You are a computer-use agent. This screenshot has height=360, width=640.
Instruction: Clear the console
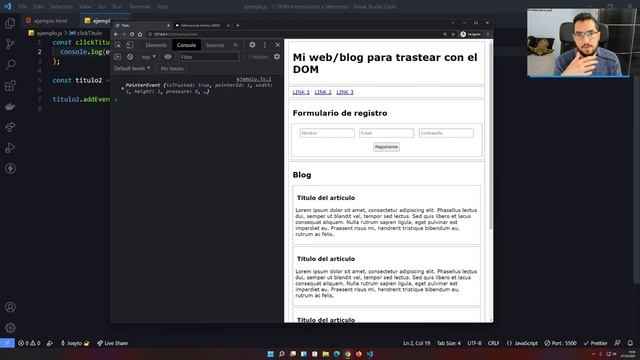click(130, 57)
